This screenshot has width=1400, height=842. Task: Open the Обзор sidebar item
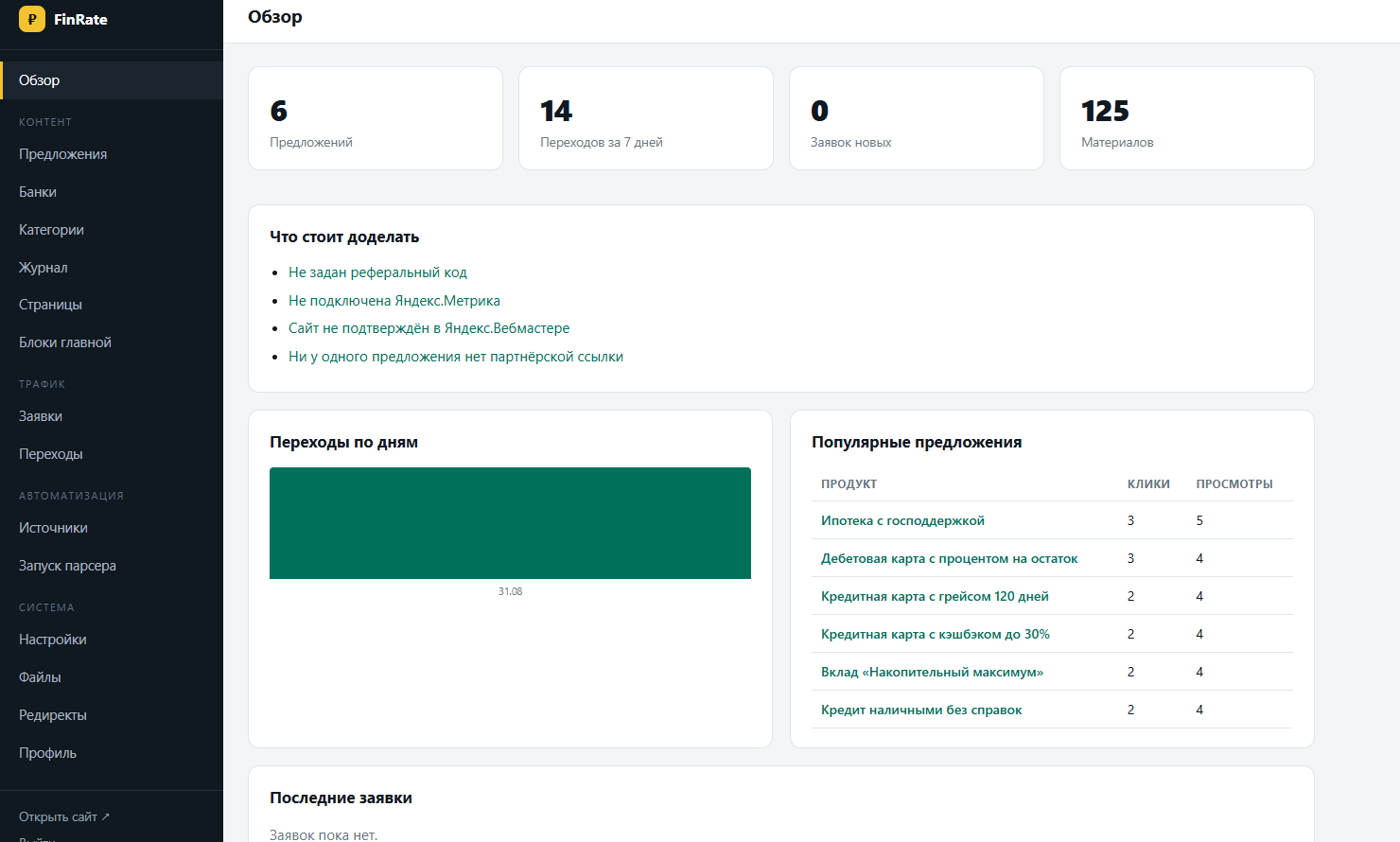point(112,80)
